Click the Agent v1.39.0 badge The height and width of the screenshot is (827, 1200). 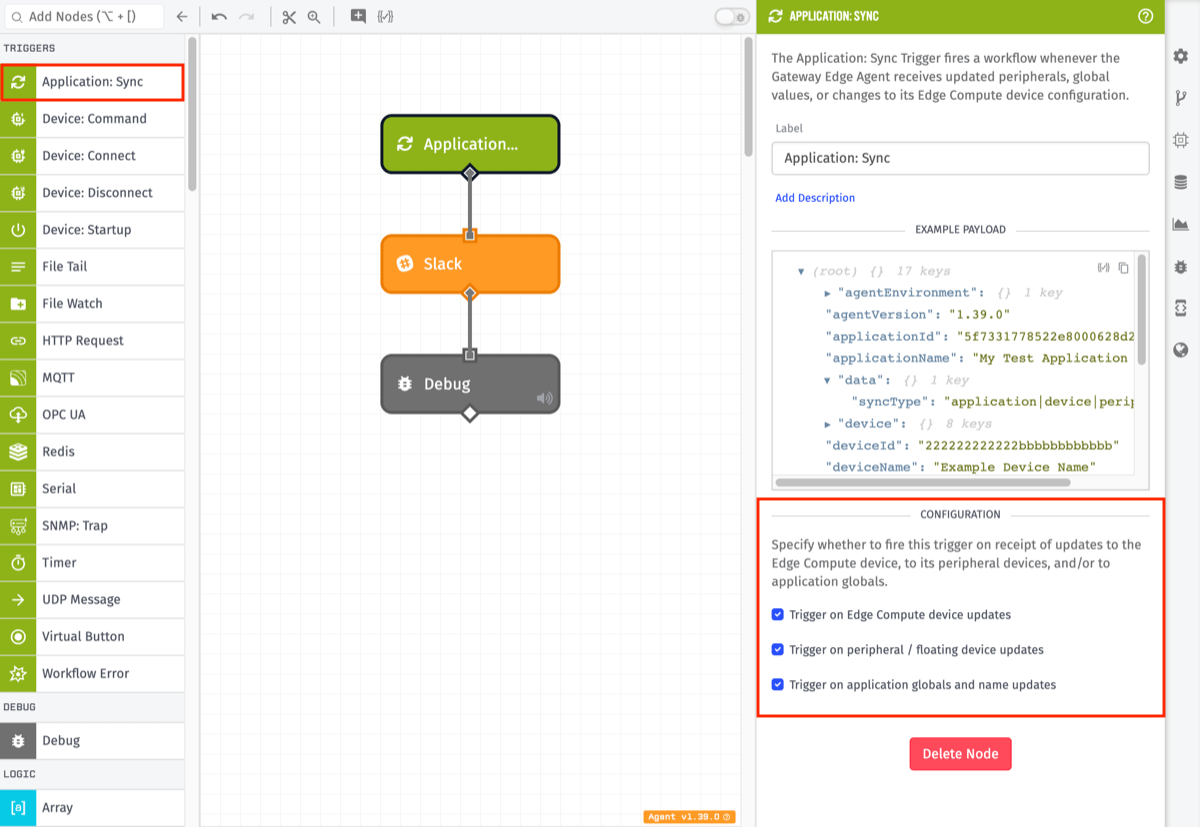pyautogui.click(x=689, y=817)
